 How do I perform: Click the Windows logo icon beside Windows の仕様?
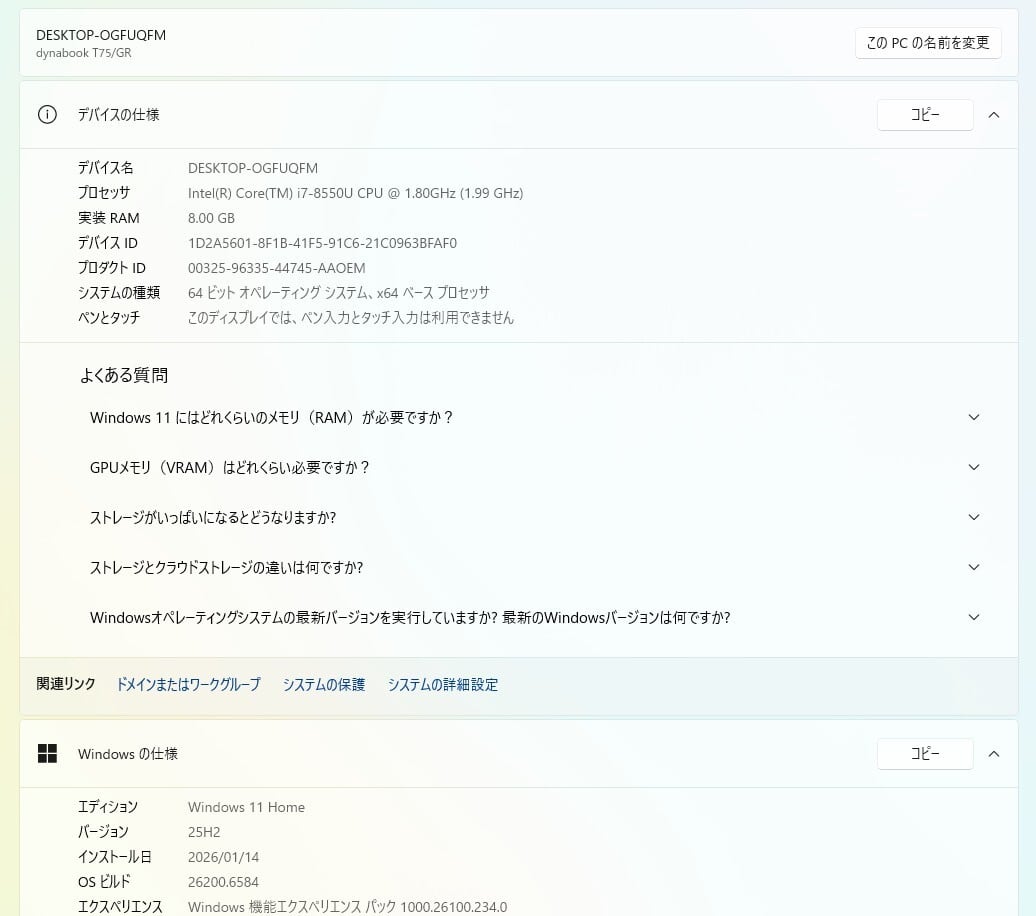[47, 754]
